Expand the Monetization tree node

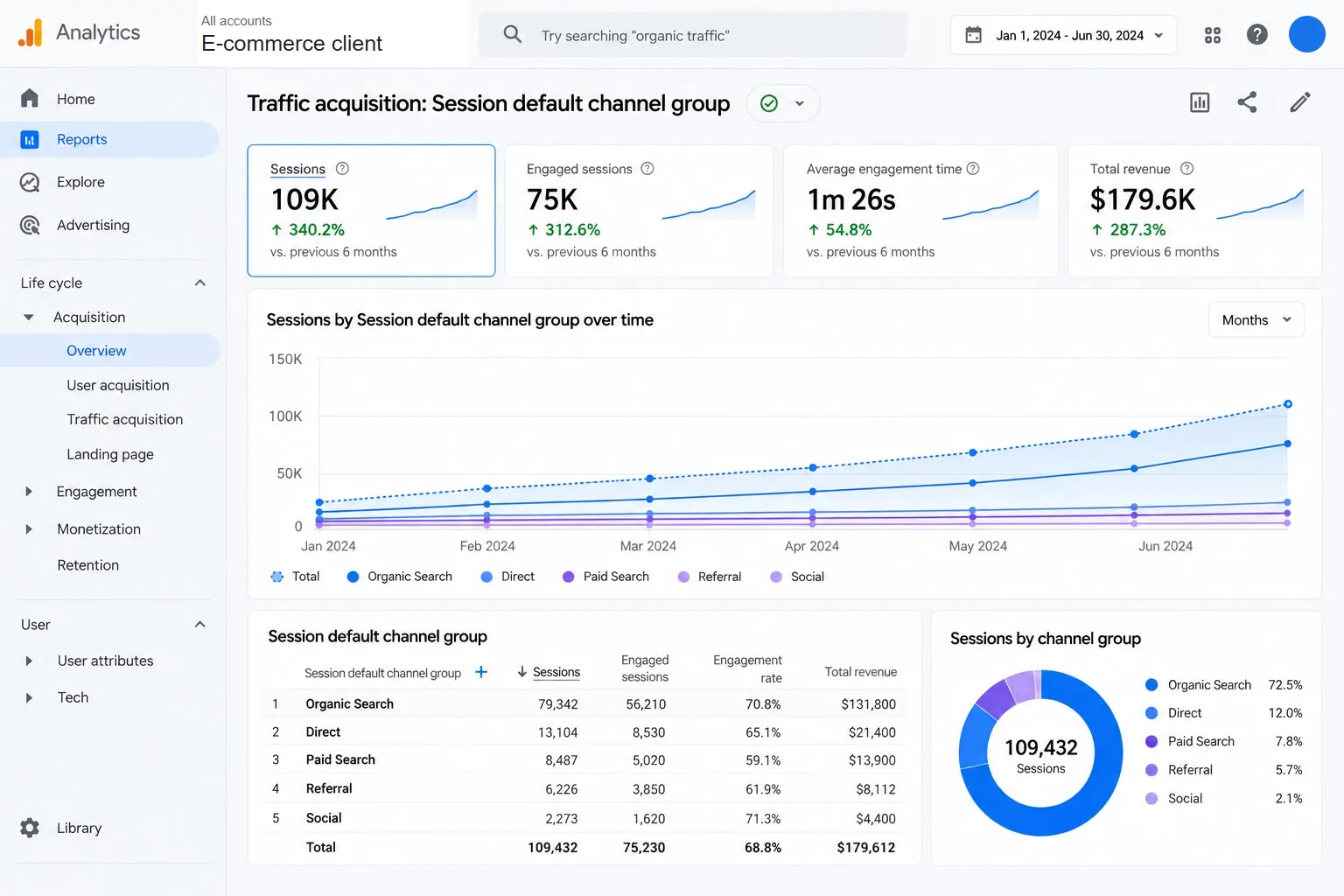click(29, 529)
